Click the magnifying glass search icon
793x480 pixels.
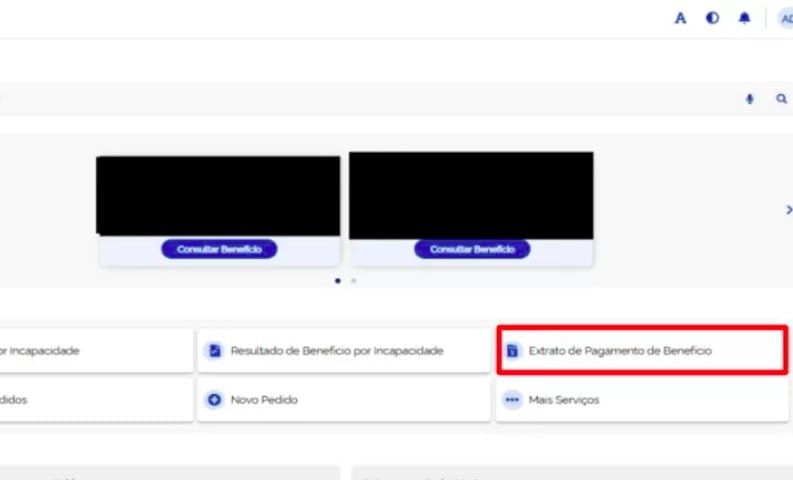click(x=781, y=99)
